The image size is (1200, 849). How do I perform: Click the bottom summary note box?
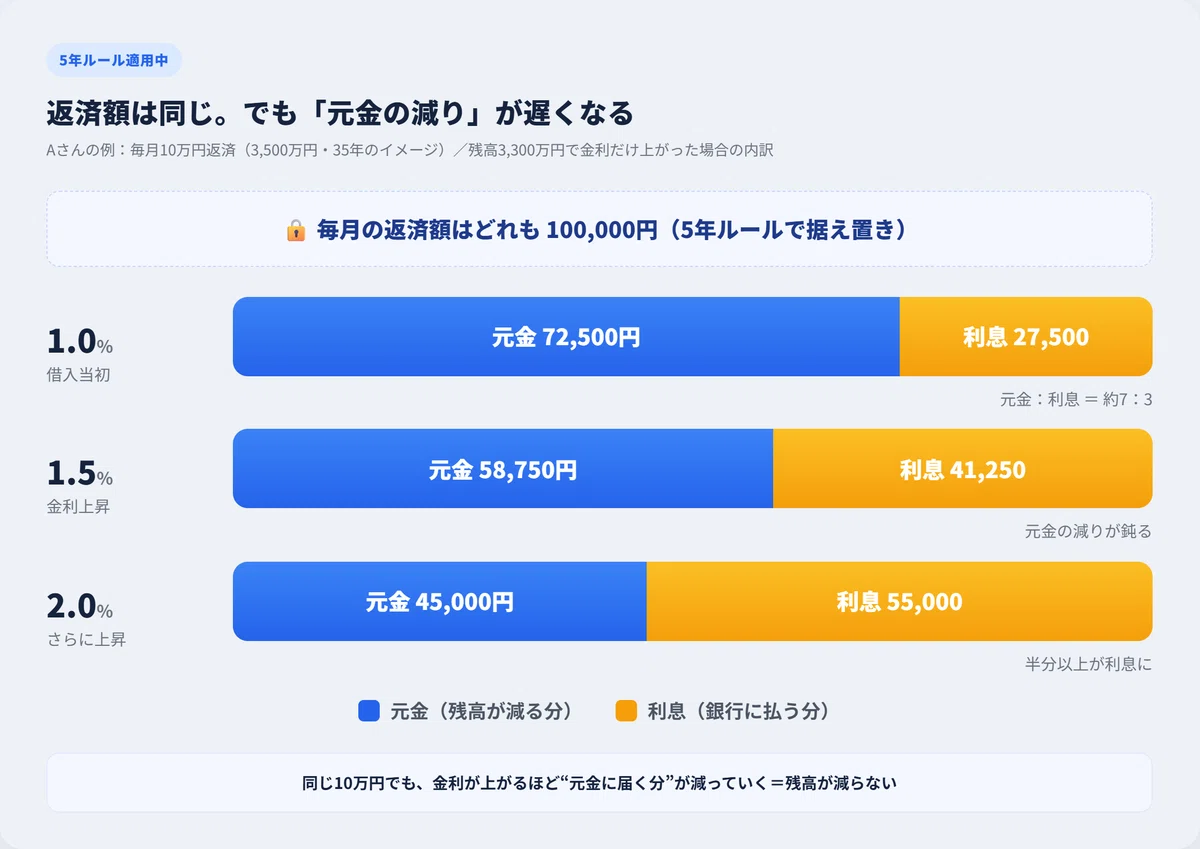click(x=600, y=783)
